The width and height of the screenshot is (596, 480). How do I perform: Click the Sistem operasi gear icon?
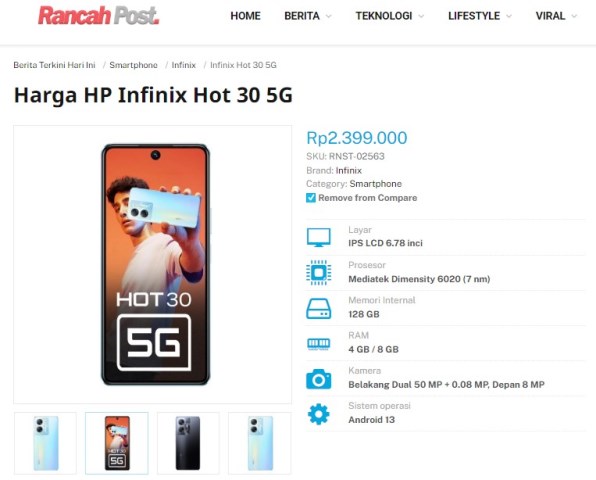(x=319, y=414)
